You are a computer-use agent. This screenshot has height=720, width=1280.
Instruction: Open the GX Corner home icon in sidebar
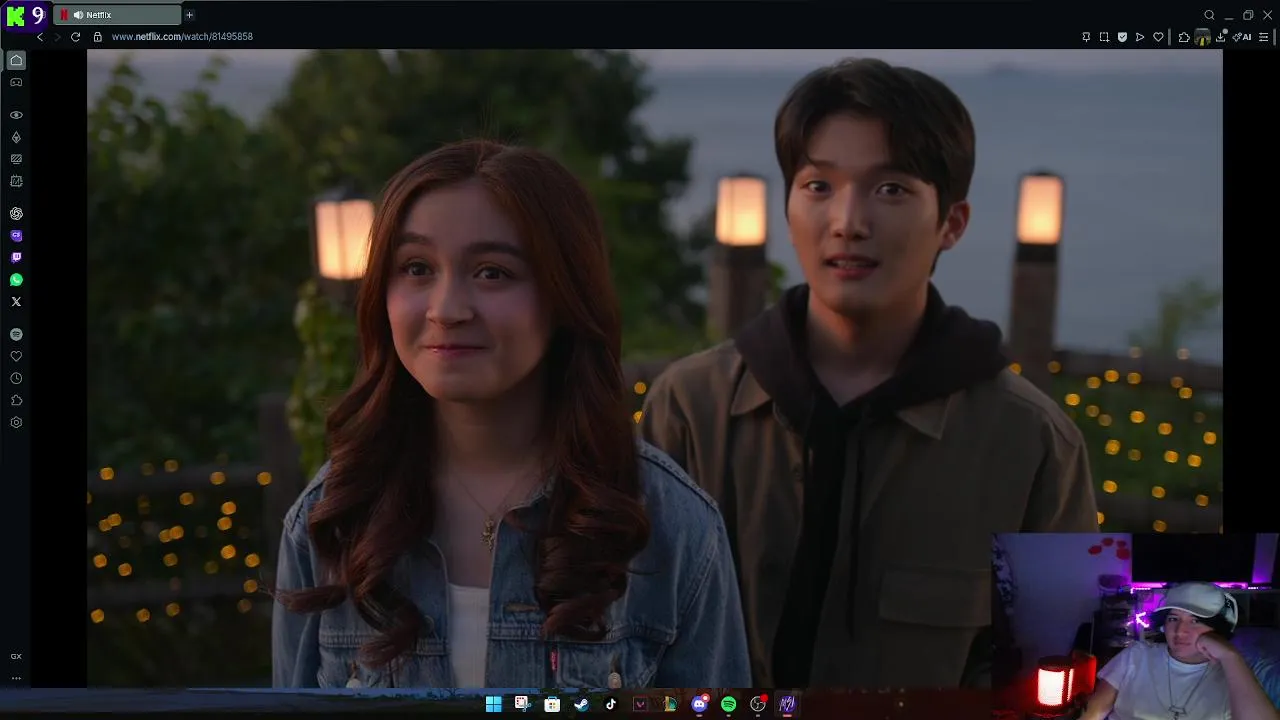coord(16,60)
